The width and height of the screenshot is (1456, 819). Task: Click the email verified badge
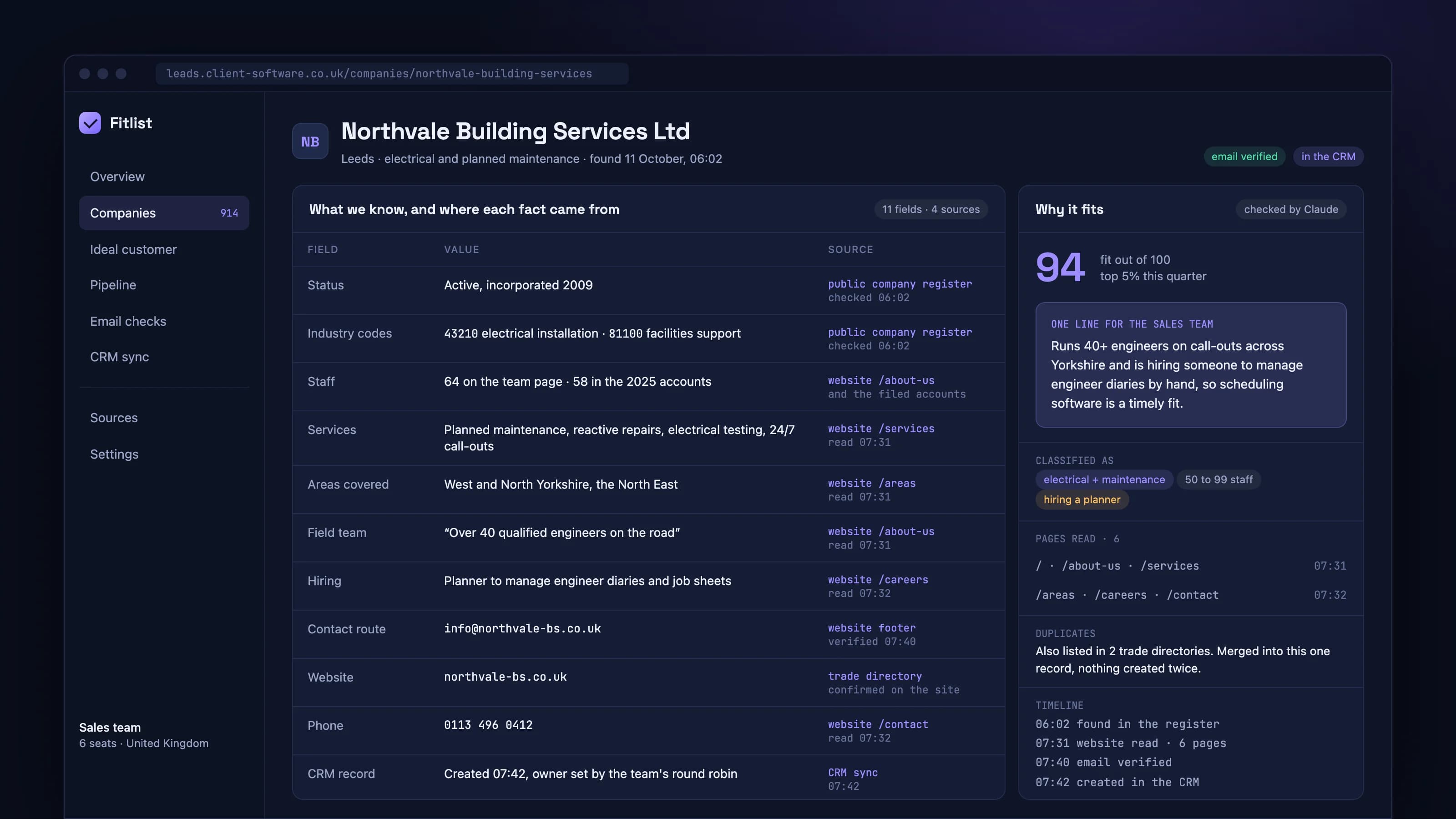pos(1244,157)
